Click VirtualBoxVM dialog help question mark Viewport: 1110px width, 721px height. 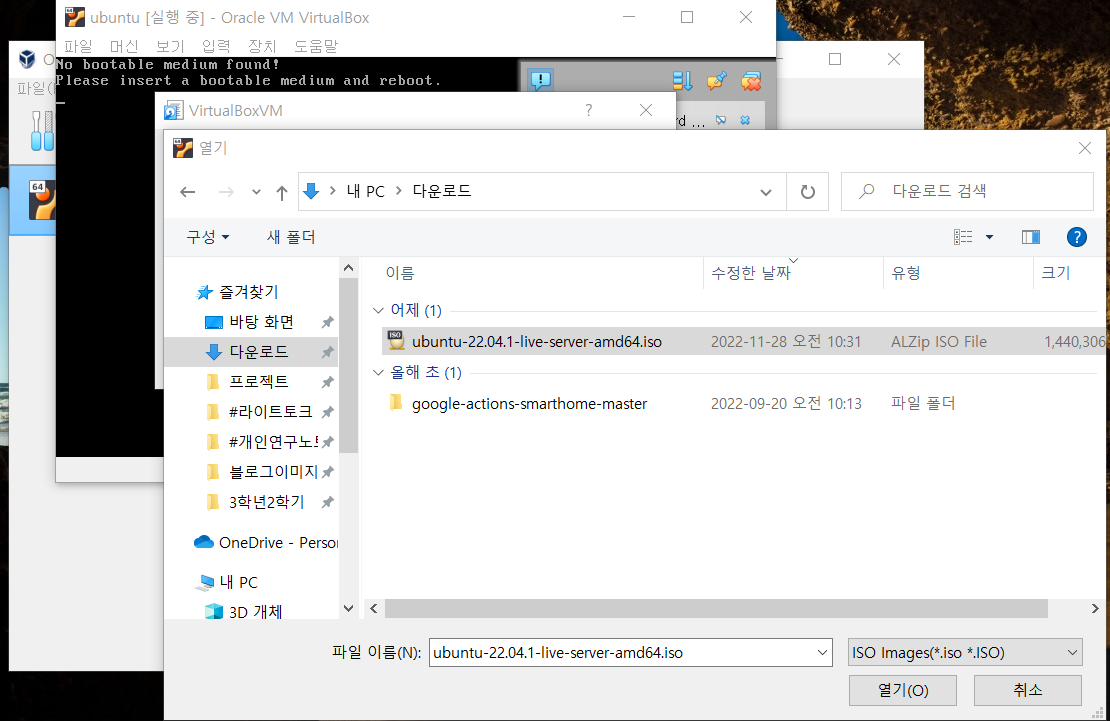588,110
